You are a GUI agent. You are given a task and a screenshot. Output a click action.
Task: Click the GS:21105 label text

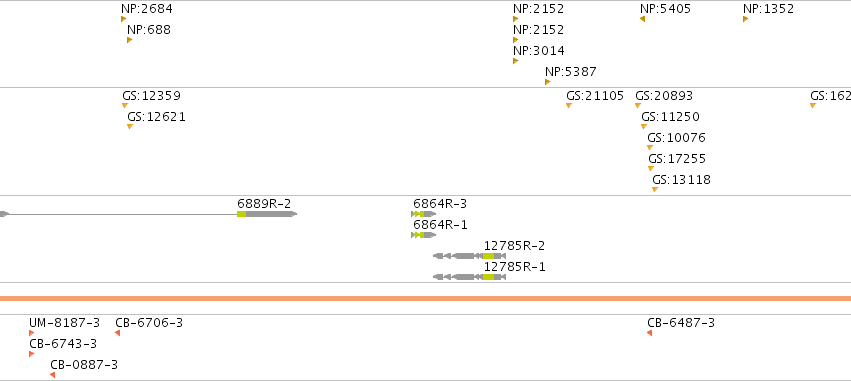coord(595,96)
